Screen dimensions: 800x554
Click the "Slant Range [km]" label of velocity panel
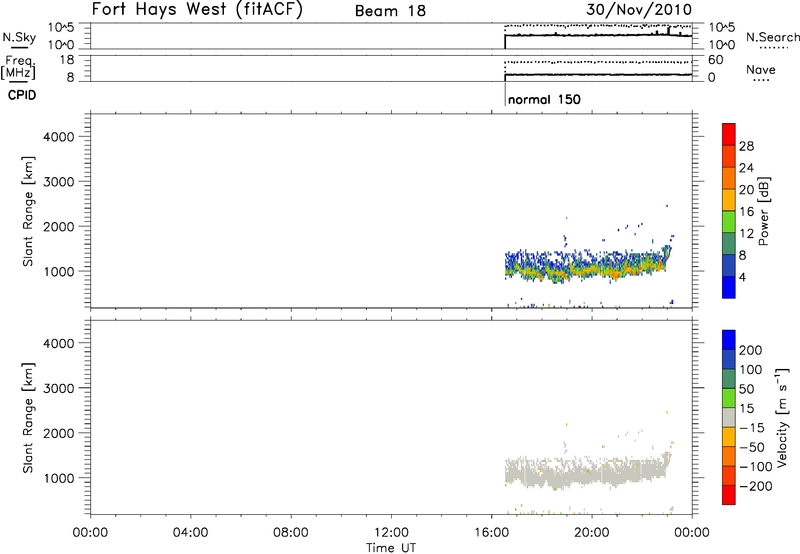28,418
